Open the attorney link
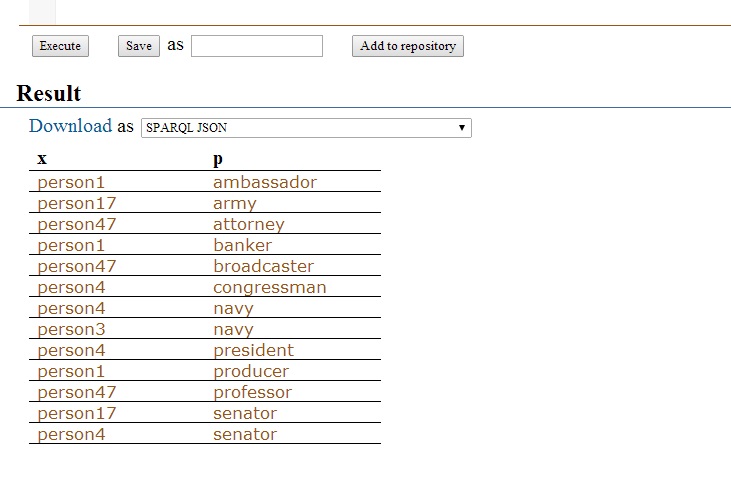The image size is (731, 479). coord(248,224)
